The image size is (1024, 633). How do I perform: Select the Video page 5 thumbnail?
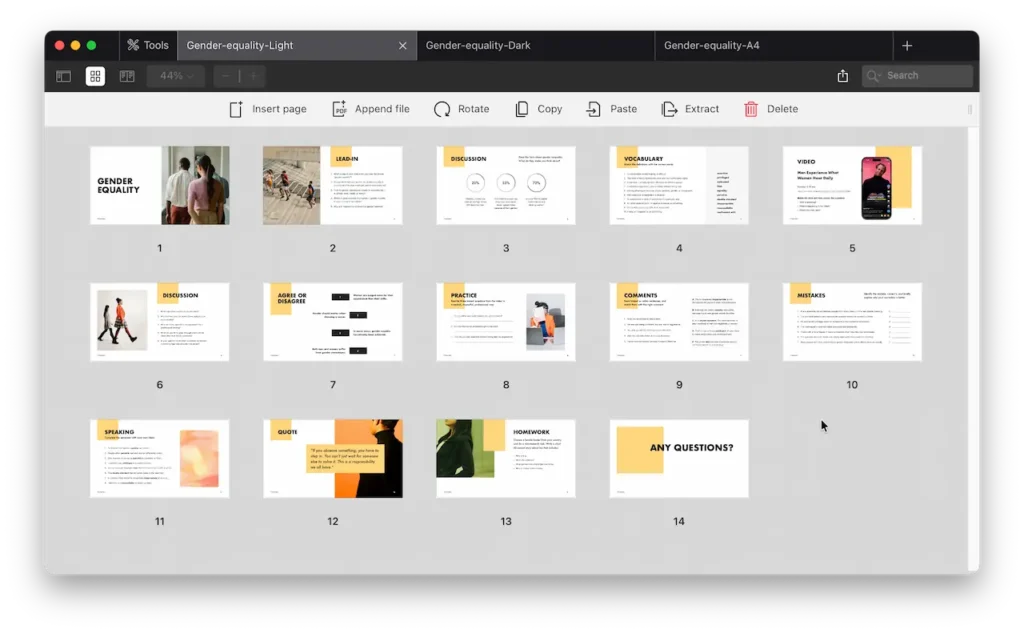coord(852,185)
